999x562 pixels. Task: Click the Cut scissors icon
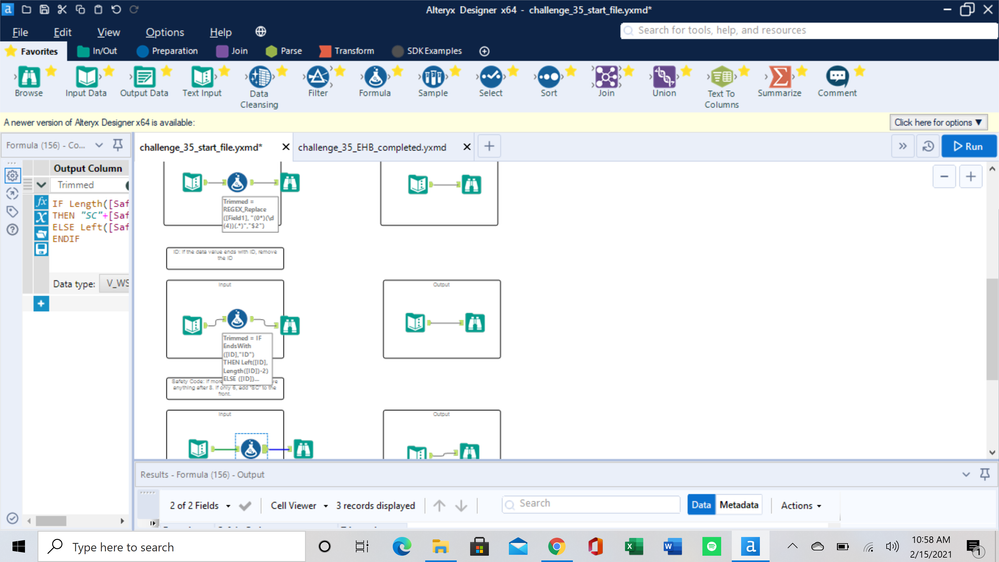coord(62,10)
